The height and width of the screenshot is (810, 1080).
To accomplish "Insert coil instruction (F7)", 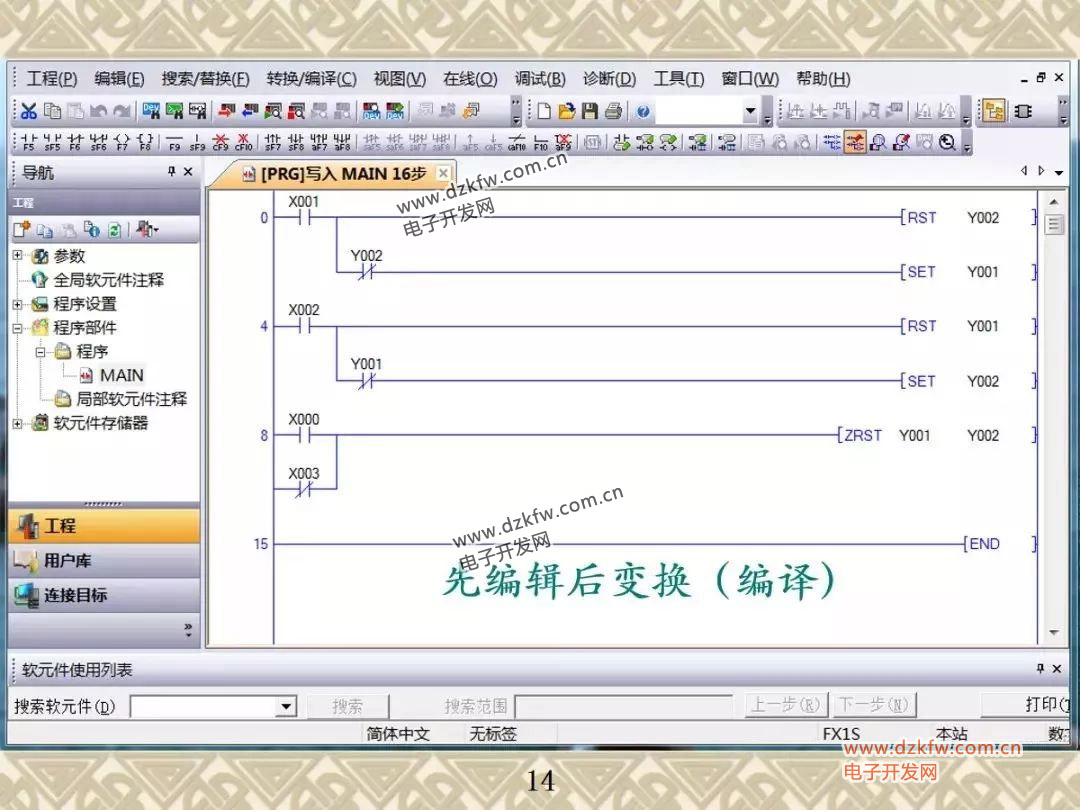I will (122, 143).
